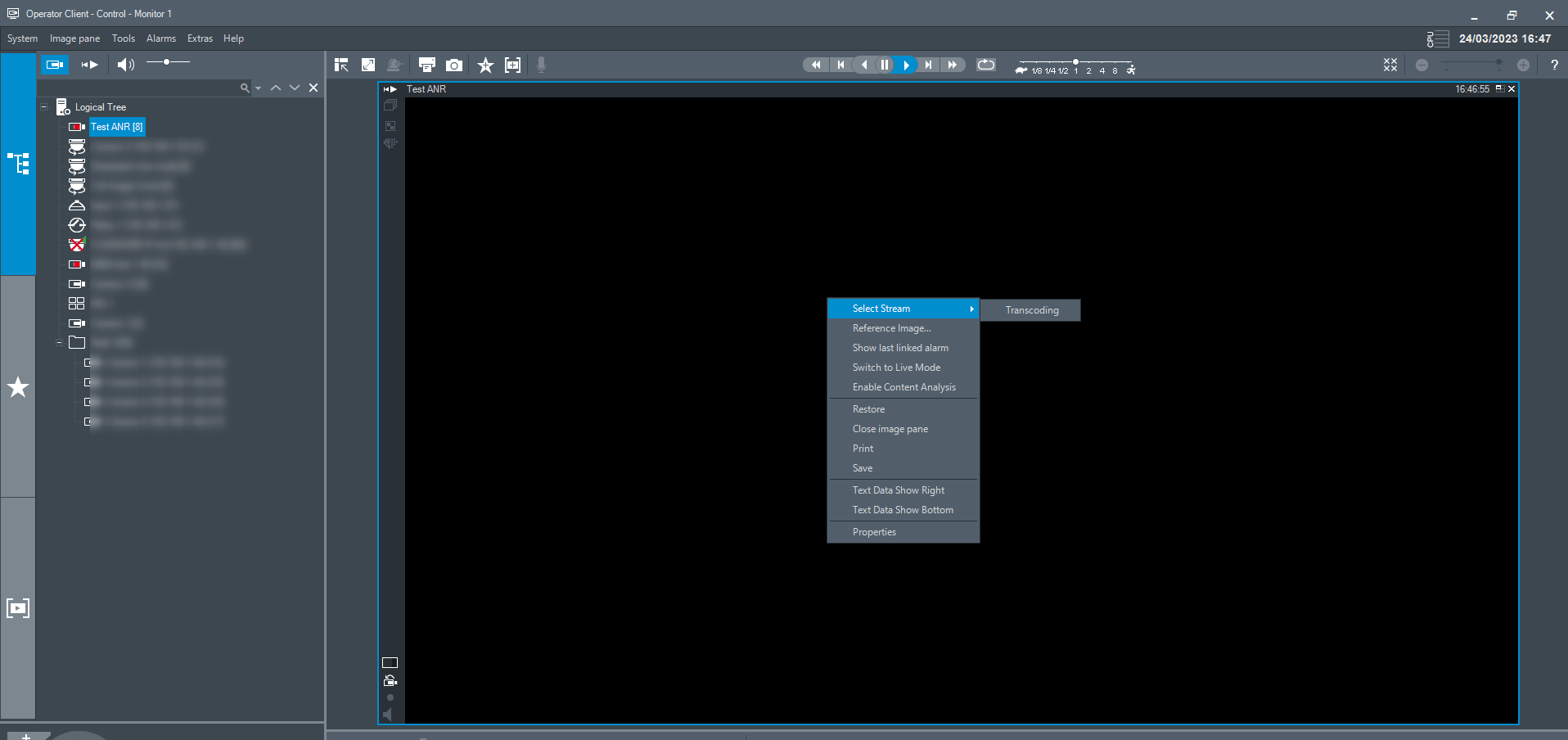Click the speaker volume icon

125,65
